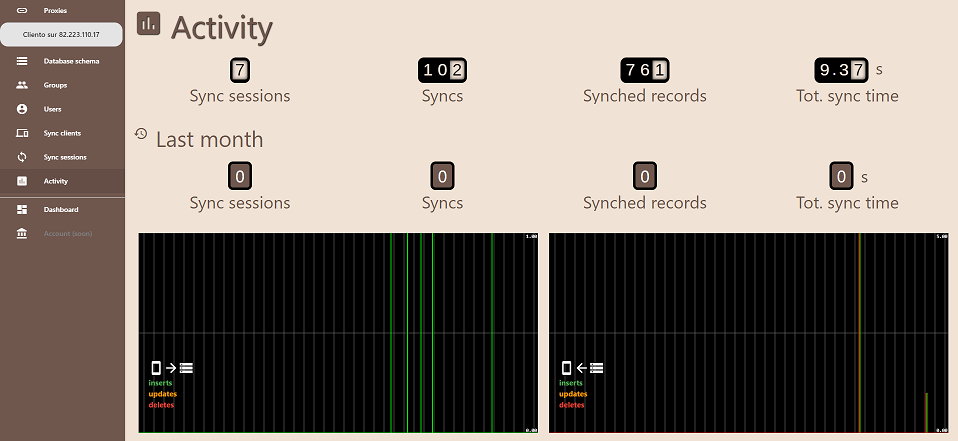Click the Synched records counter showing 761
958x441 pixels.
pos(645,70)
